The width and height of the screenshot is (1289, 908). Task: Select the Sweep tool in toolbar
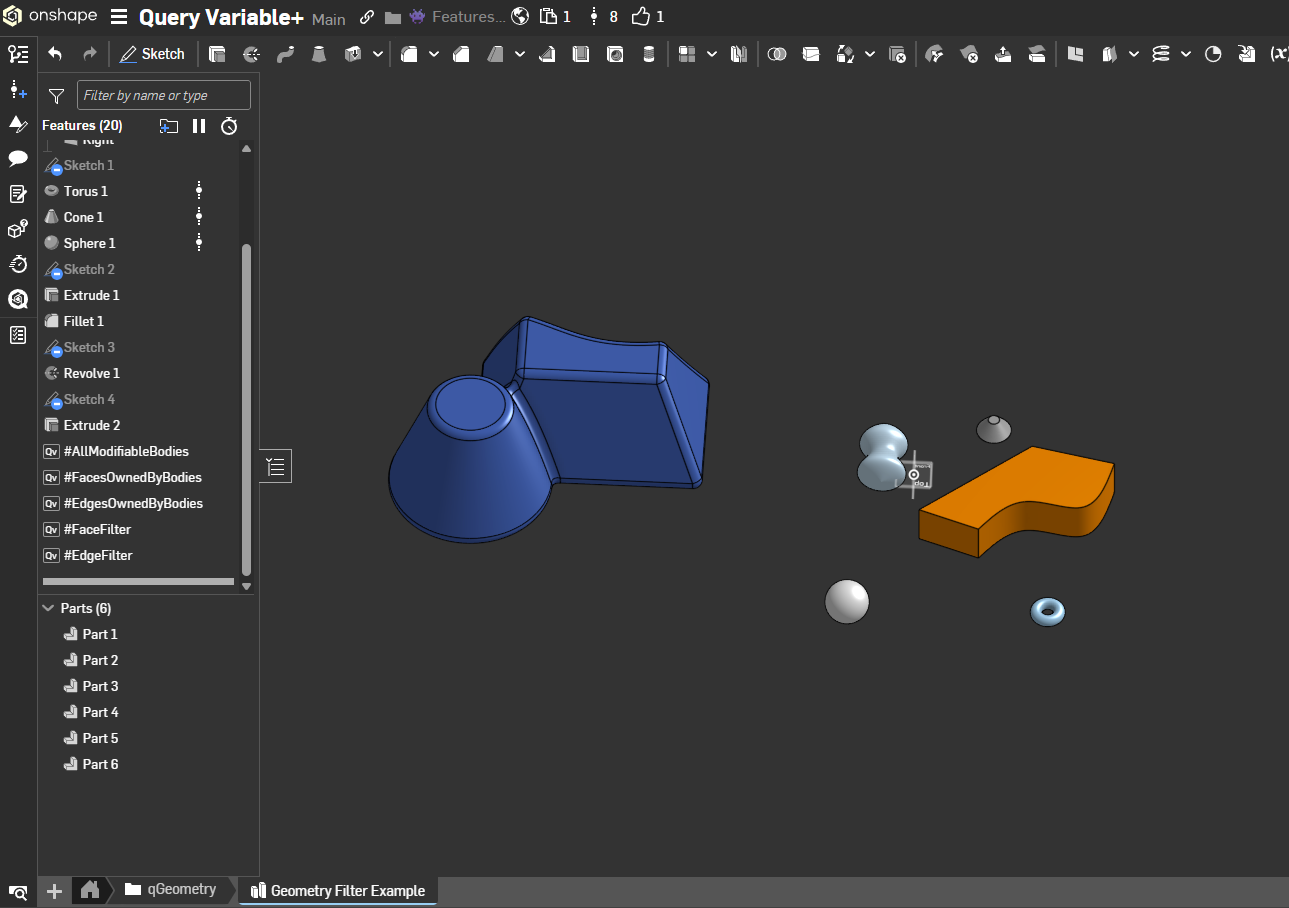[x=285, y=54]
